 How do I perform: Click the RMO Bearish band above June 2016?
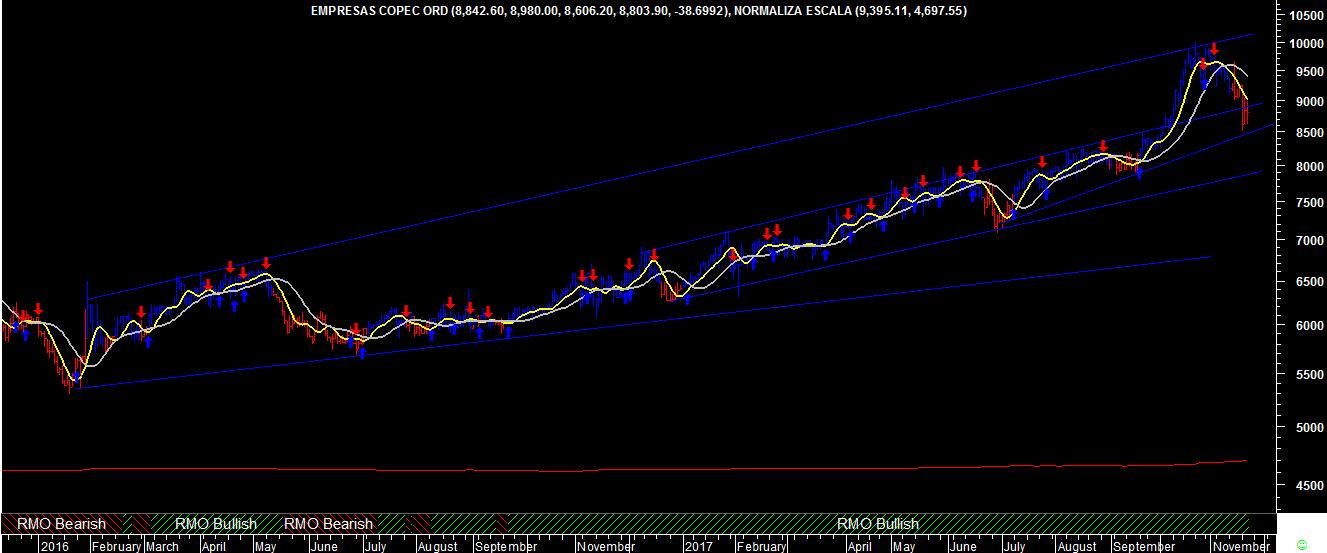tap(329, 523)
